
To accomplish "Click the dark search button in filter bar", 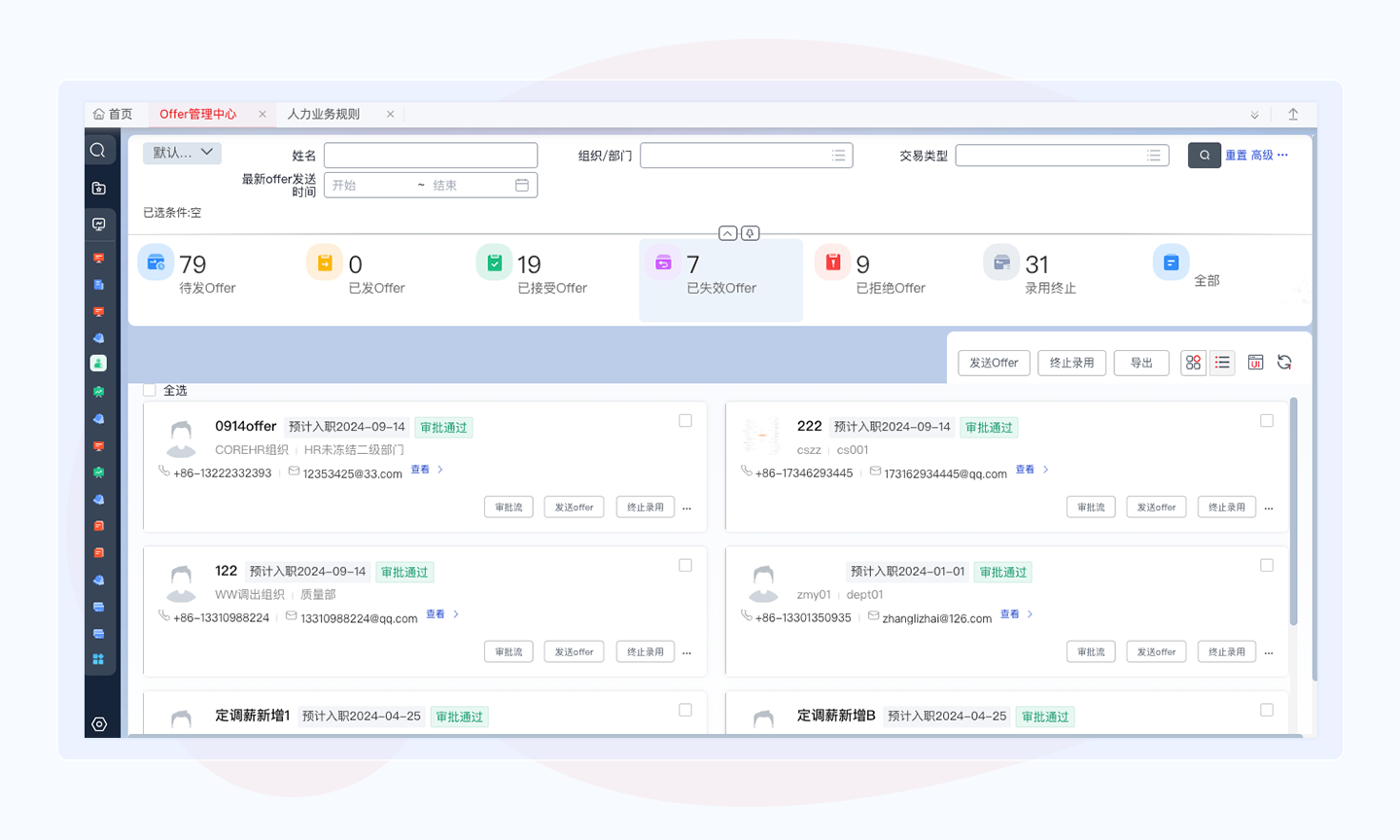I will coord(1204,156).
